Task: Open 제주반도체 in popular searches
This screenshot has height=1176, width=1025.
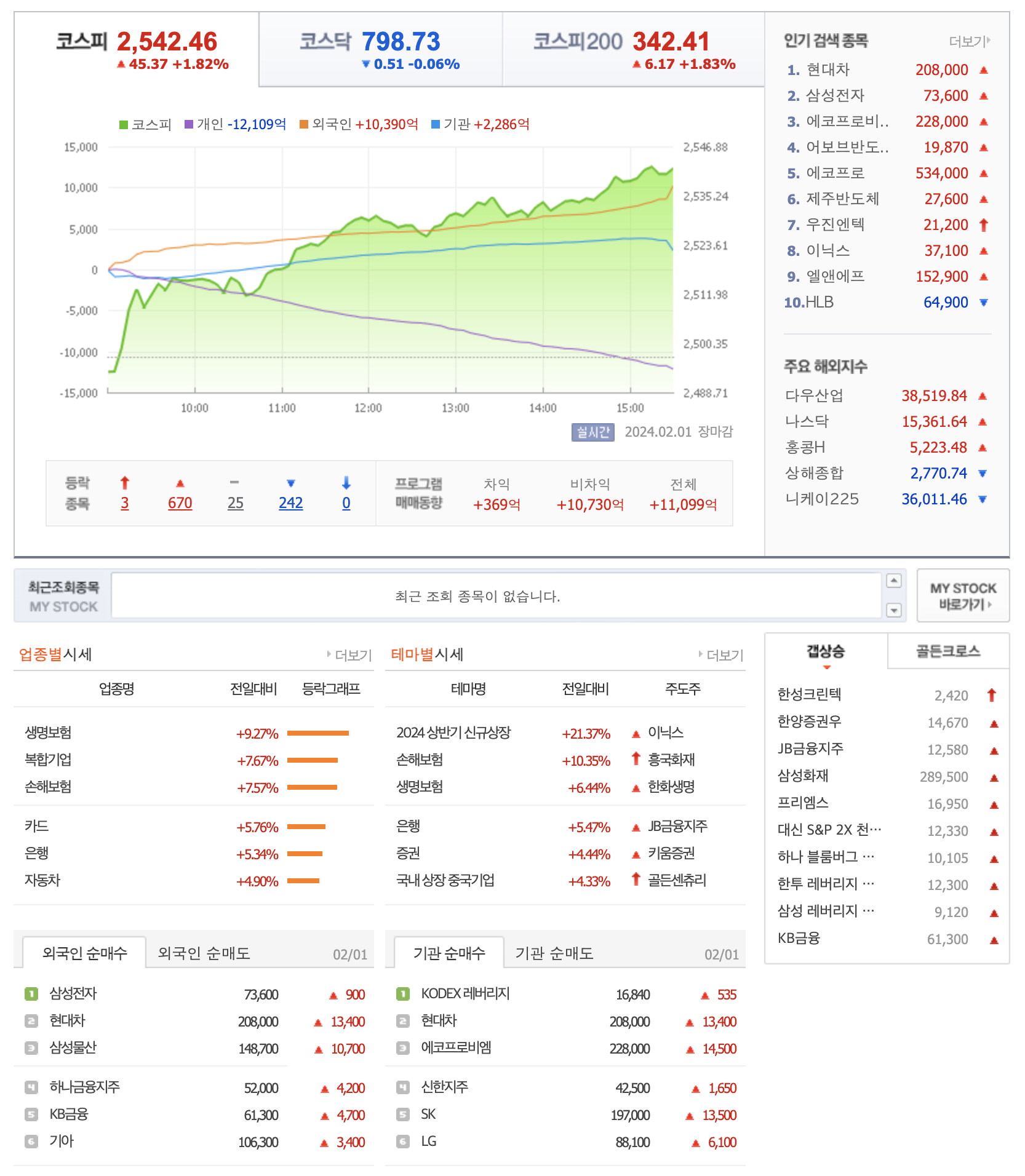Action: [x=842, y=199]
